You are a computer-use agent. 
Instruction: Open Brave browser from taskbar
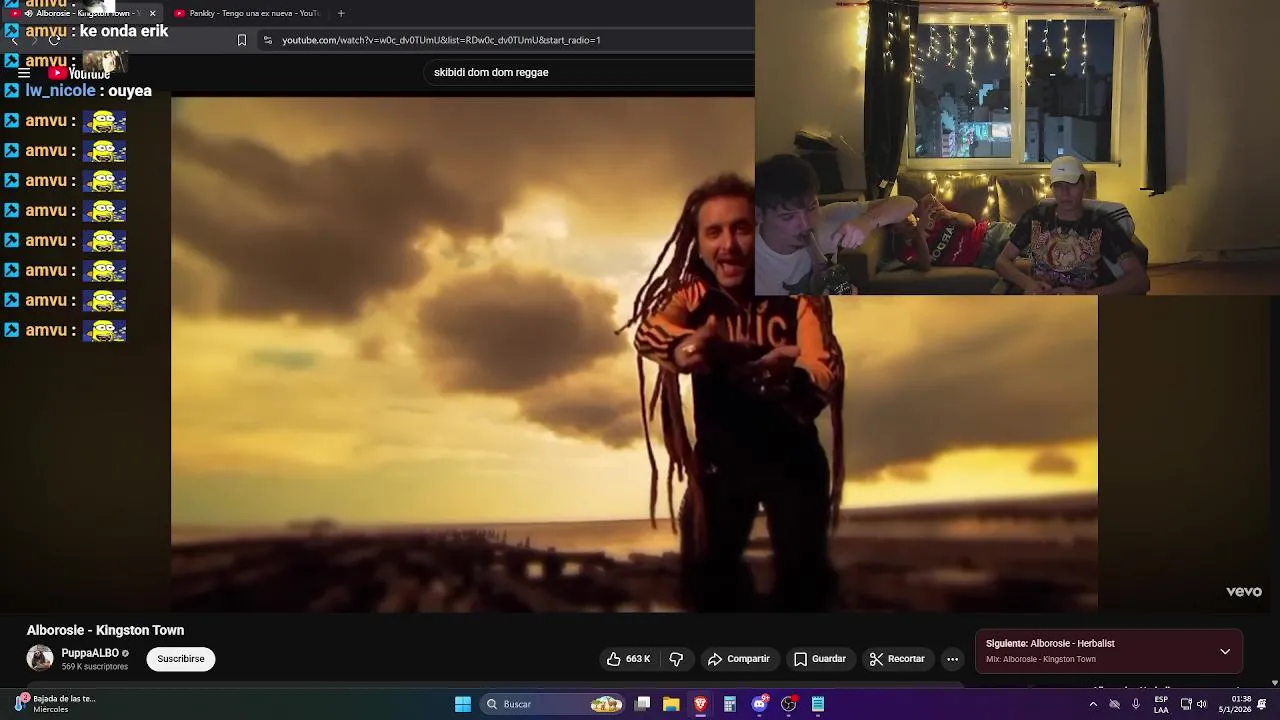click(x=700, y=704)
